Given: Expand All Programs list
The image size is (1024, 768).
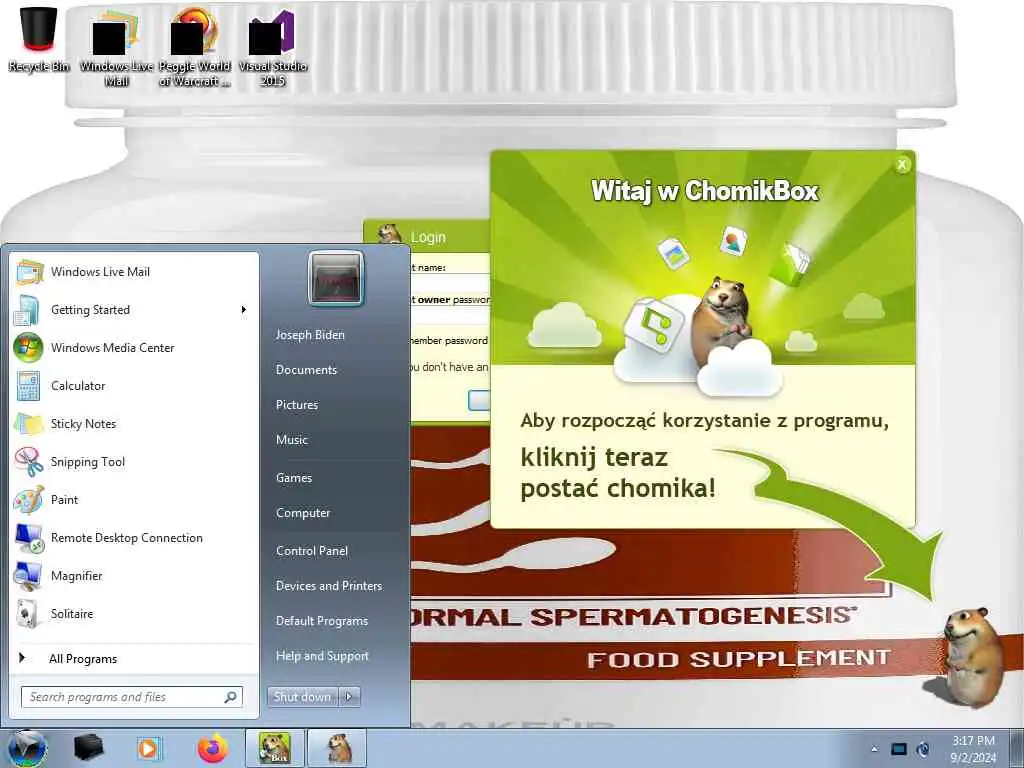Looking at the screenshot, I should [x=135, y=658].
